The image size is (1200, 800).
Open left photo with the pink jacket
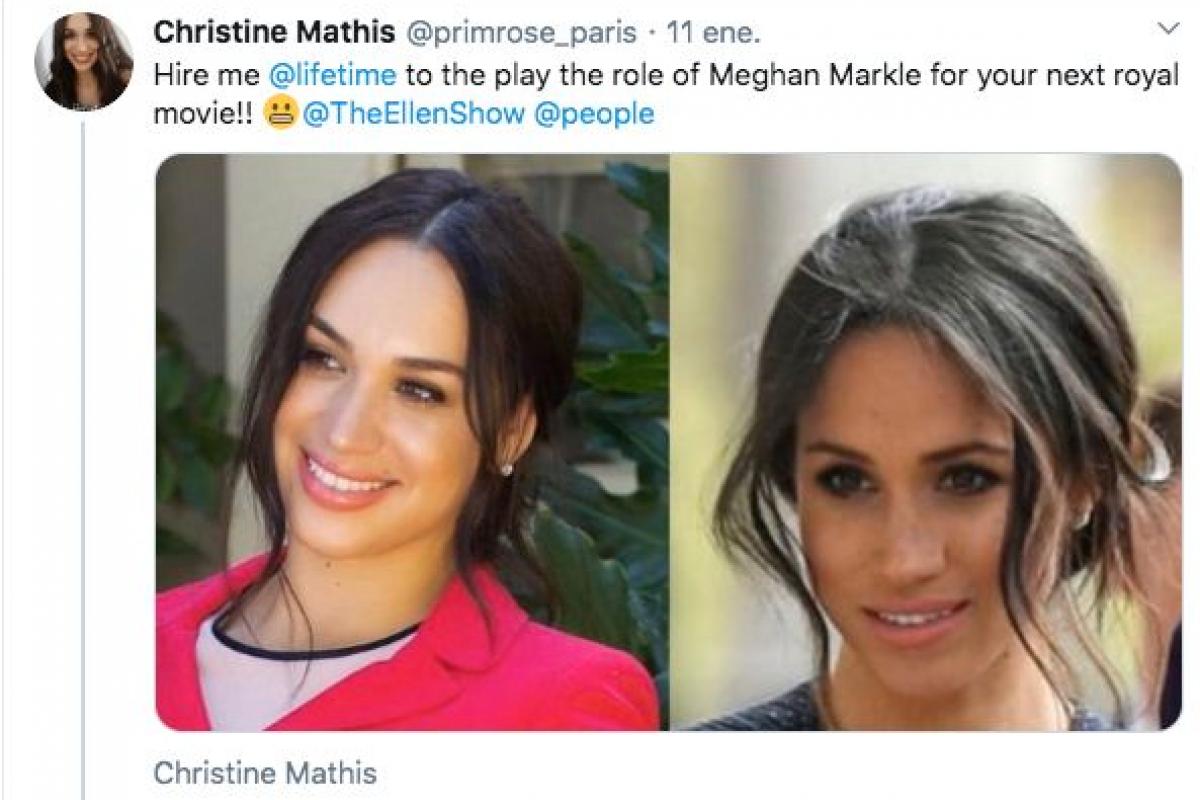[410, 440]
